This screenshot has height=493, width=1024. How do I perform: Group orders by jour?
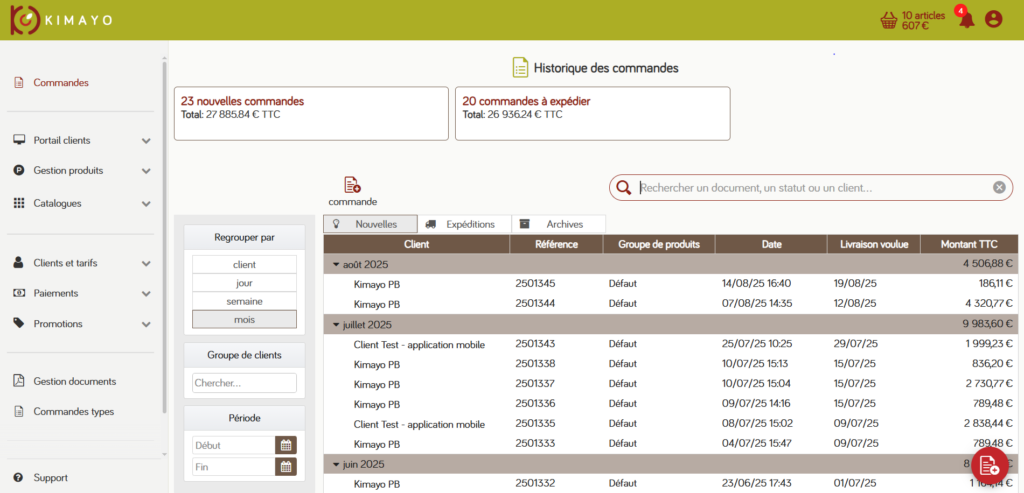point(244,283)
